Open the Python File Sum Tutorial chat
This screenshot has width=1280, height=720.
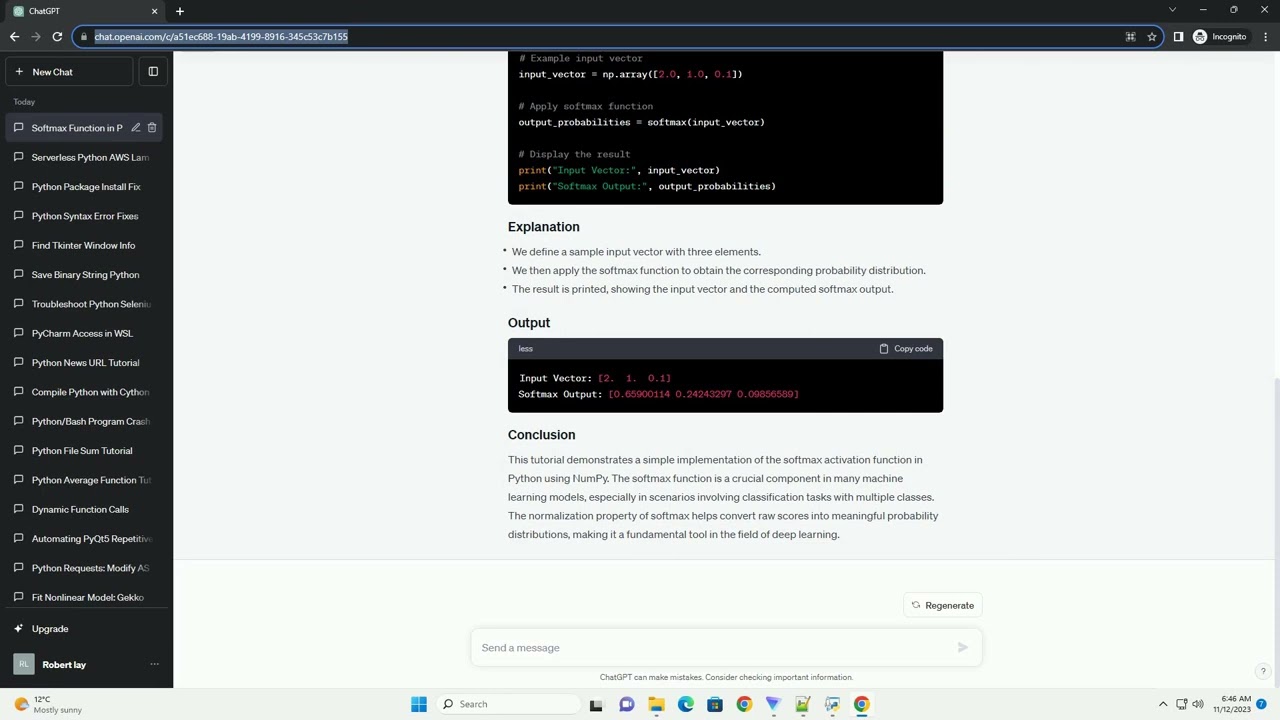(85, 451)
